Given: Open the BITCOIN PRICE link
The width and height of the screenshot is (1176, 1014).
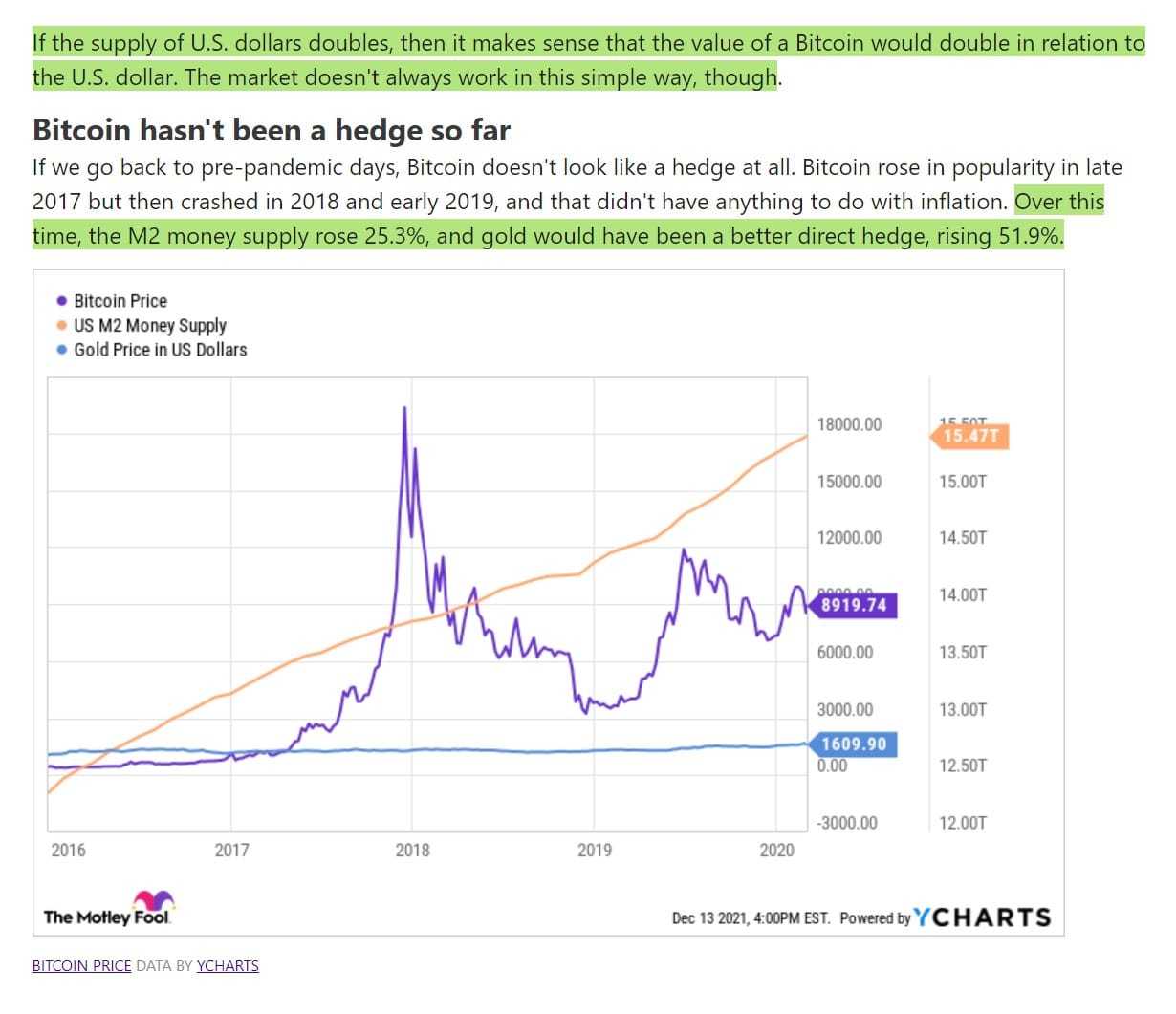Looking at the screenshot, I should (81, 965).
